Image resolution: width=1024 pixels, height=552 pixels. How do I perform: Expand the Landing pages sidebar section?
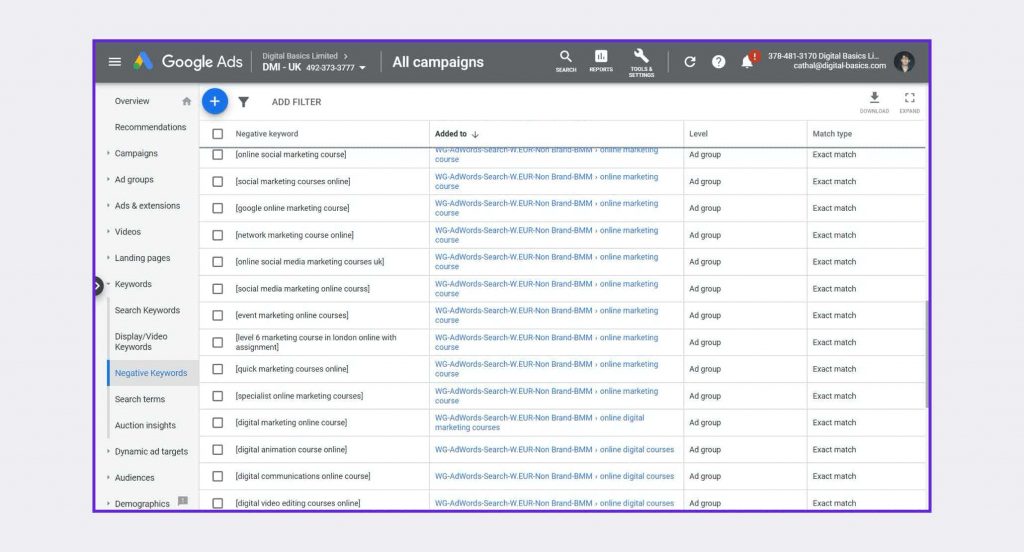click(108, 257)
